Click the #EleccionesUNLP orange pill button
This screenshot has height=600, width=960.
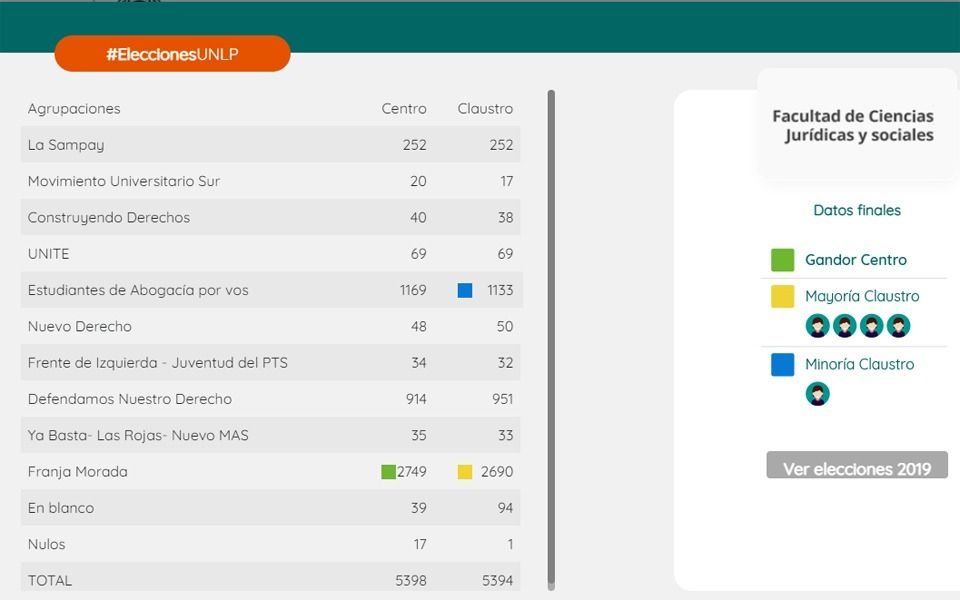pos(172,54)
